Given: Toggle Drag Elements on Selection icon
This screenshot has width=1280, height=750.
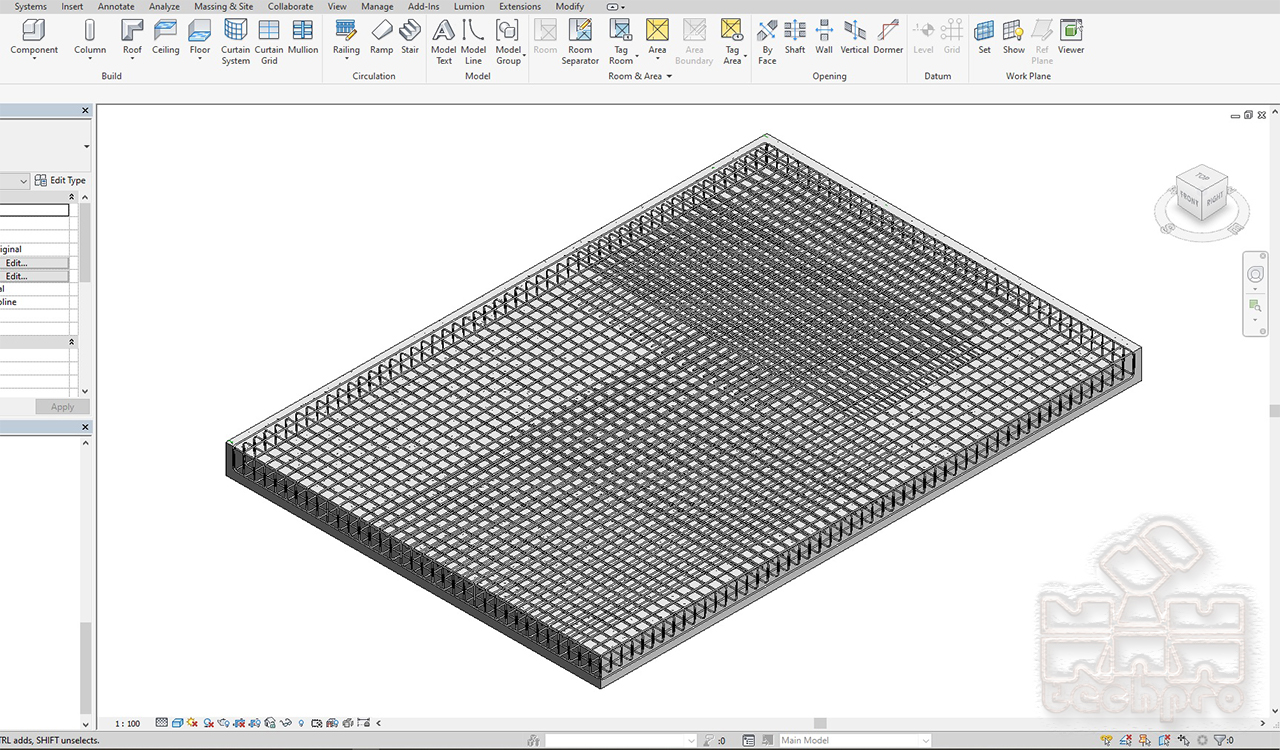Looking at the screenshot, I should (1184, 741).
